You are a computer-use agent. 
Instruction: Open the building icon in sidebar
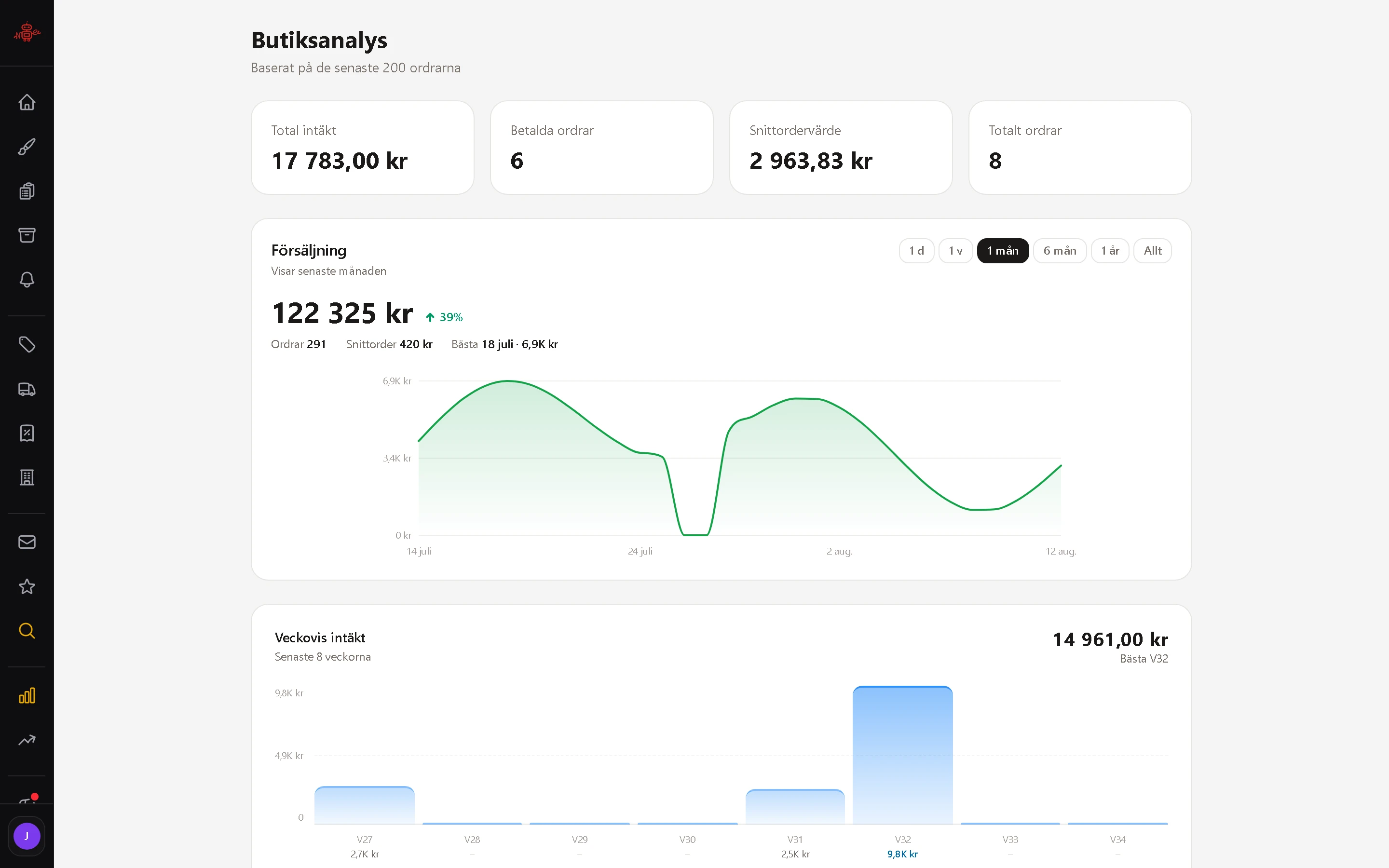[x=27, y=477]
